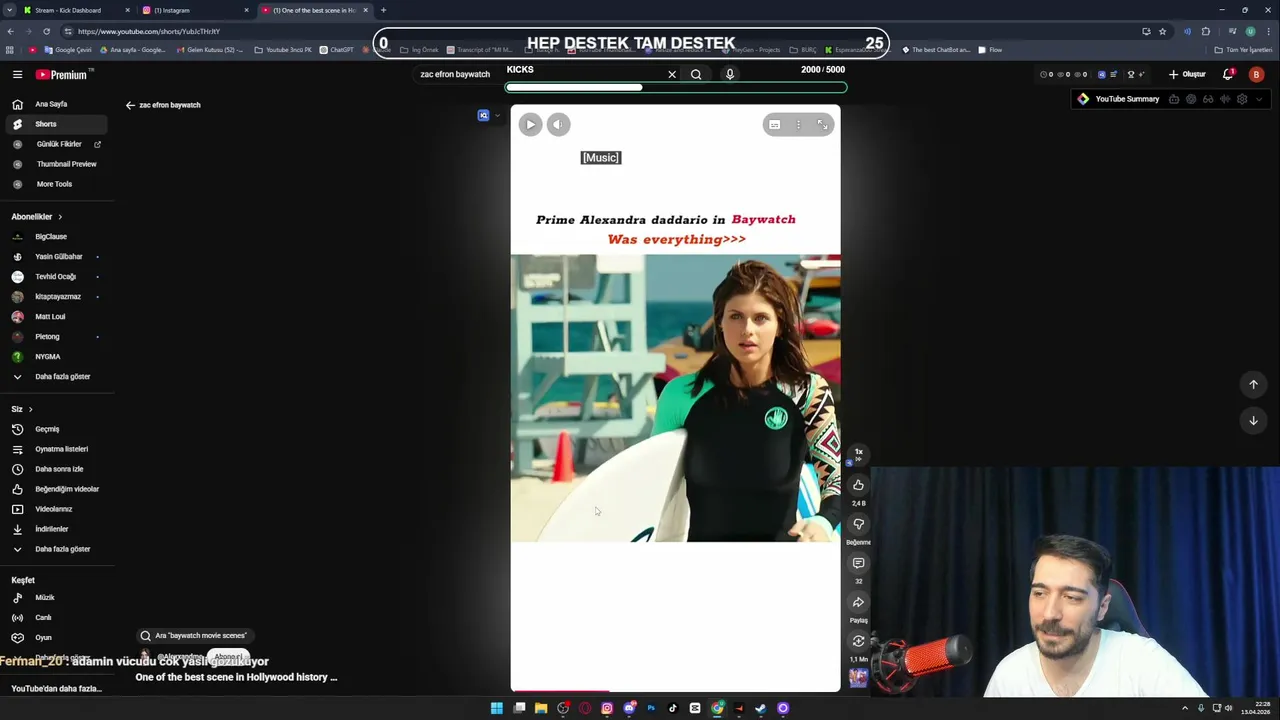
Task: Open the account avatar B menu
Action: coord(1256,74)
